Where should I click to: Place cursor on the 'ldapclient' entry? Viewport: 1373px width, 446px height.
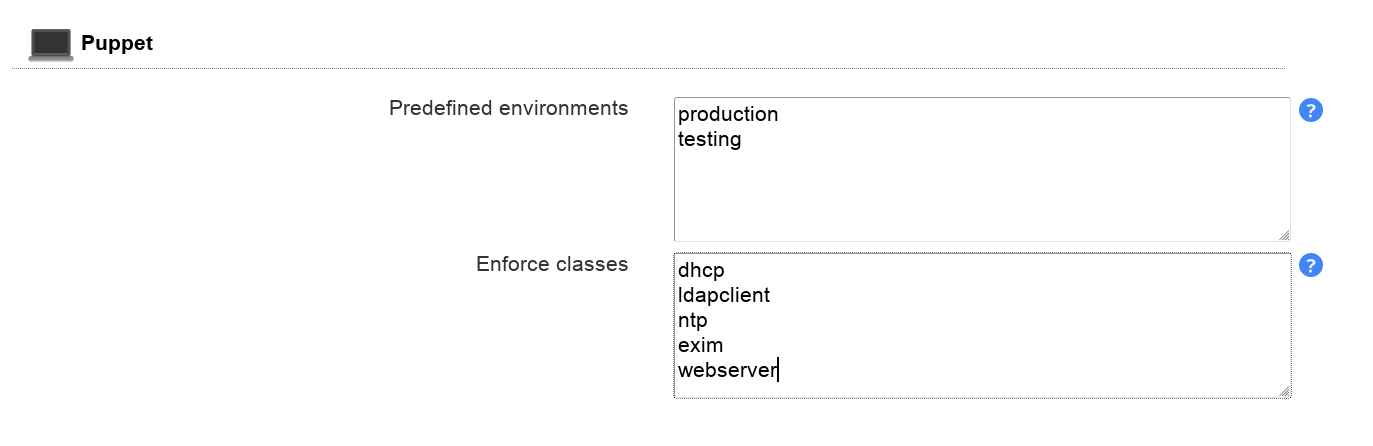pyautogui.click(x=724, y=295)
